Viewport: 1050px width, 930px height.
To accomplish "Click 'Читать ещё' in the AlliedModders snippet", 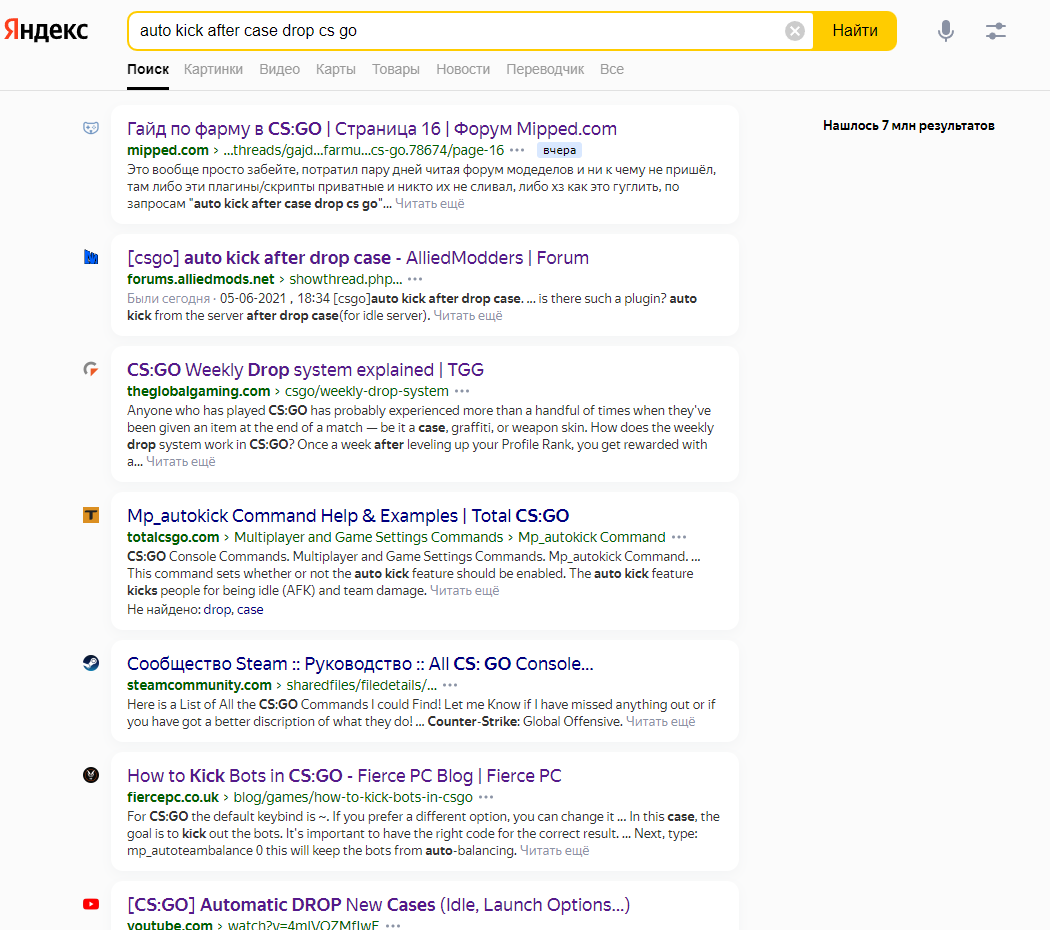I will coord(467,315).
